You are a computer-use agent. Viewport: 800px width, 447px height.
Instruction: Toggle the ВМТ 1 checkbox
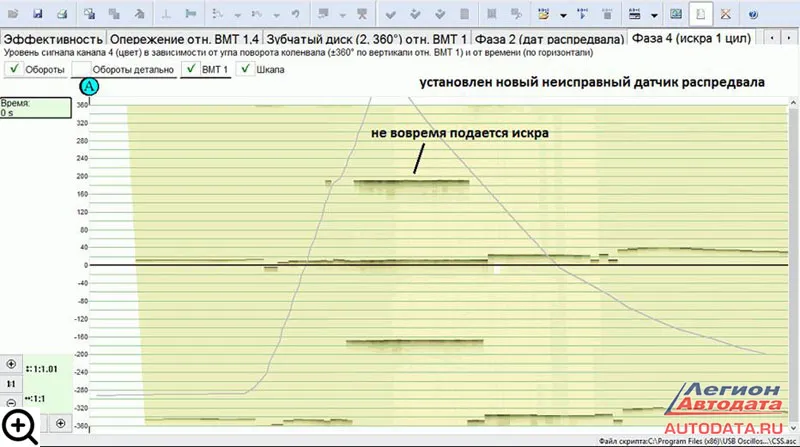[x=190, y=70]
